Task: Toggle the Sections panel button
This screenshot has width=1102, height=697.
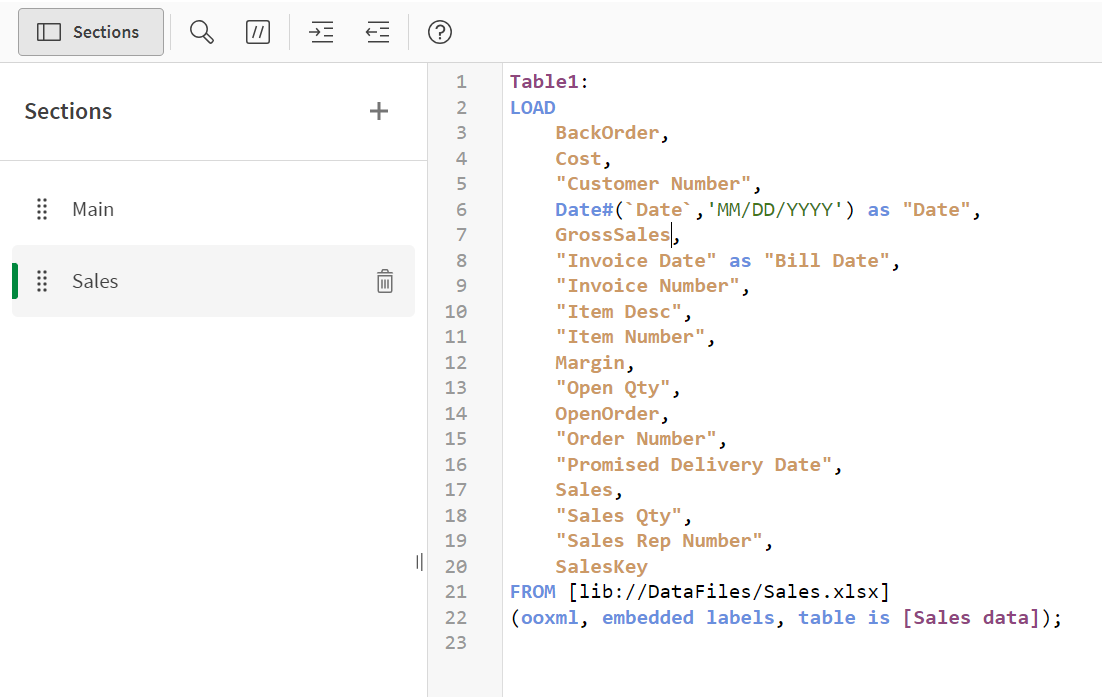Action: (x=91, y=32)
